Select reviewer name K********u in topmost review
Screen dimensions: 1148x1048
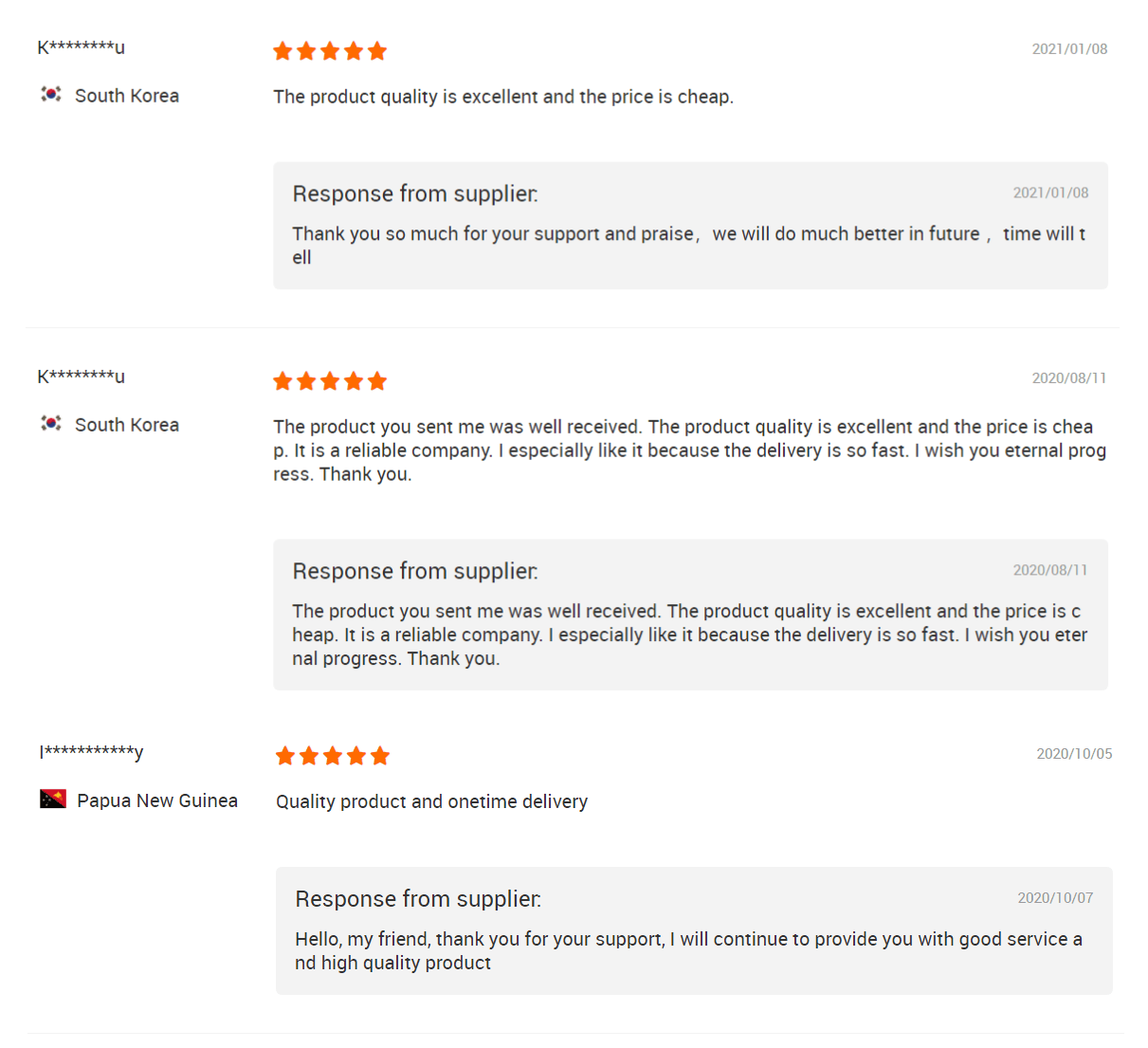[x=82, y=47]
